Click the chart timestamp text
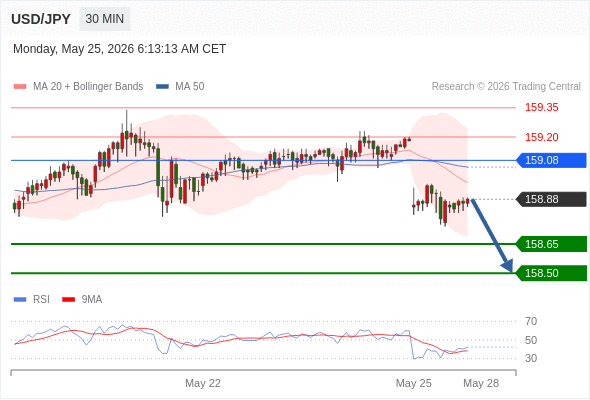This screenshot has width=590, height=400. point(120,49)
